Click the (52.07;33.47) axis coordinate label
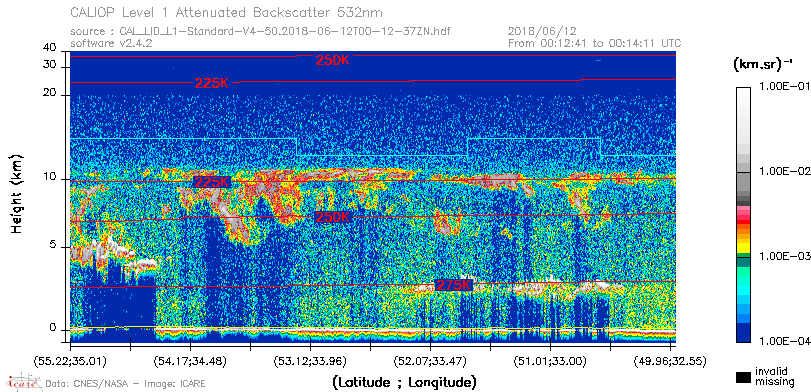This screenshot has width=811, height=392. tap(430, 360)
